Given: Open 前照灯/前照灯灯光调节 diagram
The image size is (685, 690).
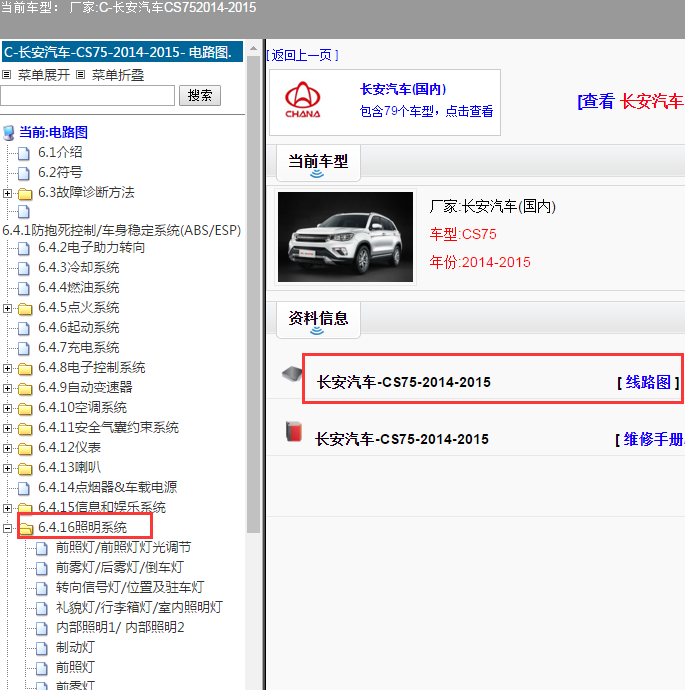Looking at the screenshot, I should 124,547.
